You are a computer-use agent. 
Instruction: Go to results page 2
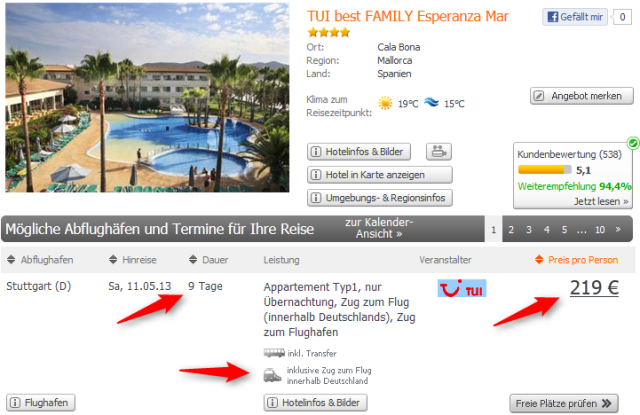pyautogui.click(x=511, y=229)
